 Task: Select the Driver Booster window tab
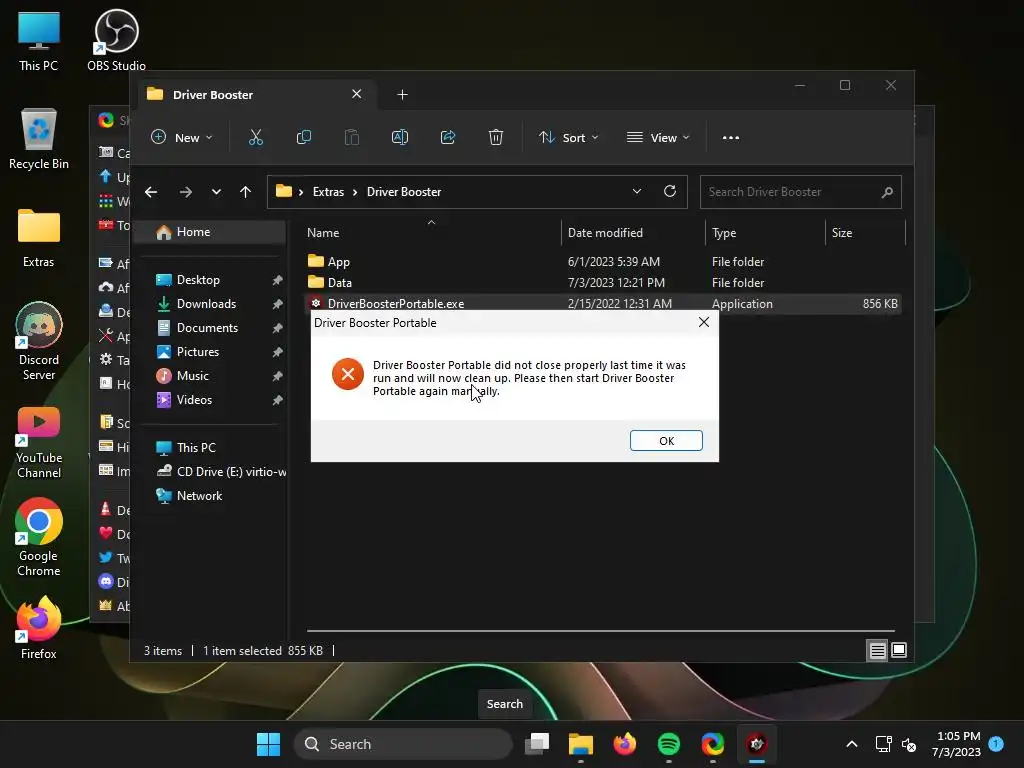[255, 95]
